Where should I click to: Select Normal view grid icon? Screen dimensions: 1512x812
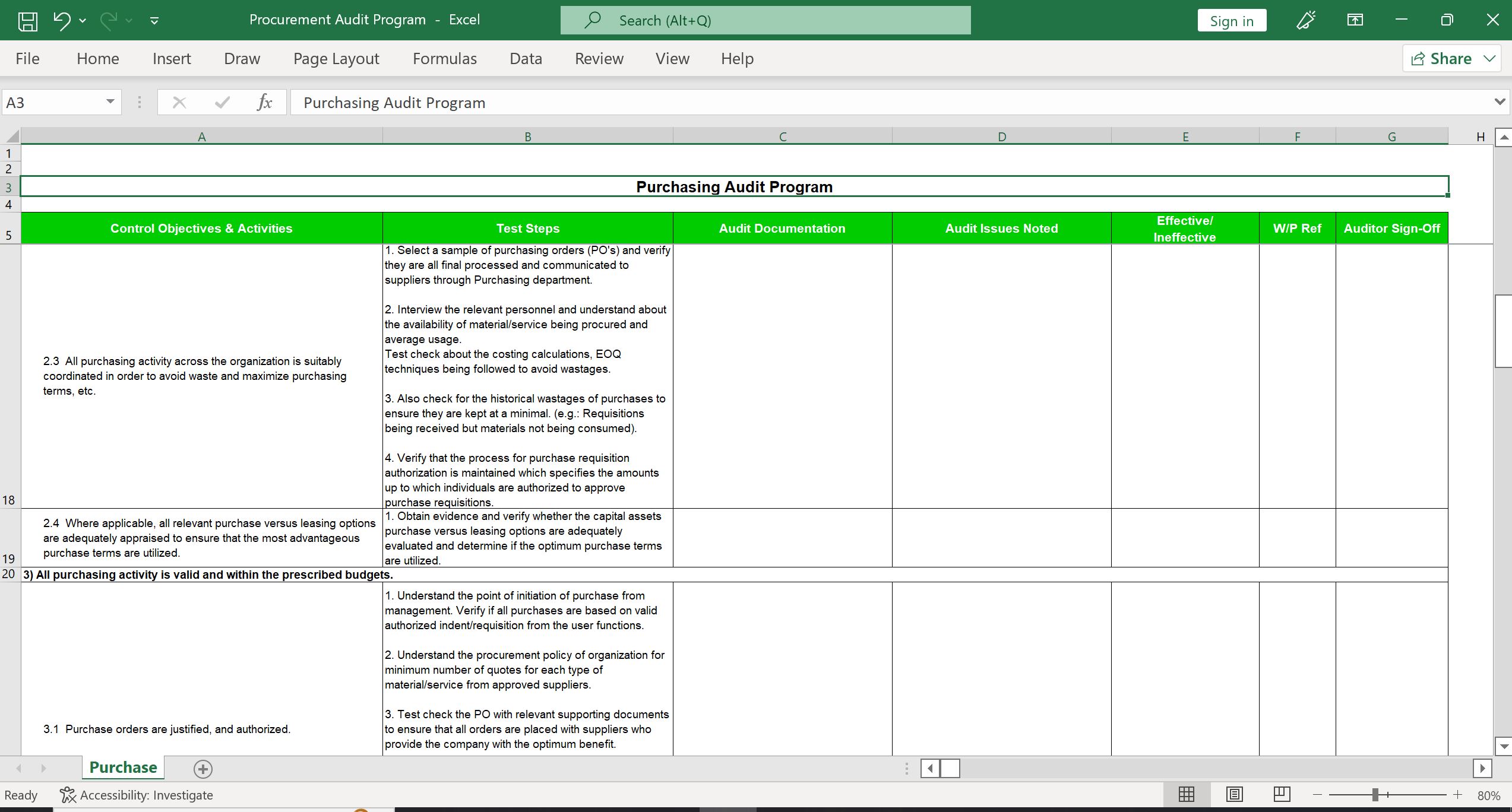tap(1187, 794)
